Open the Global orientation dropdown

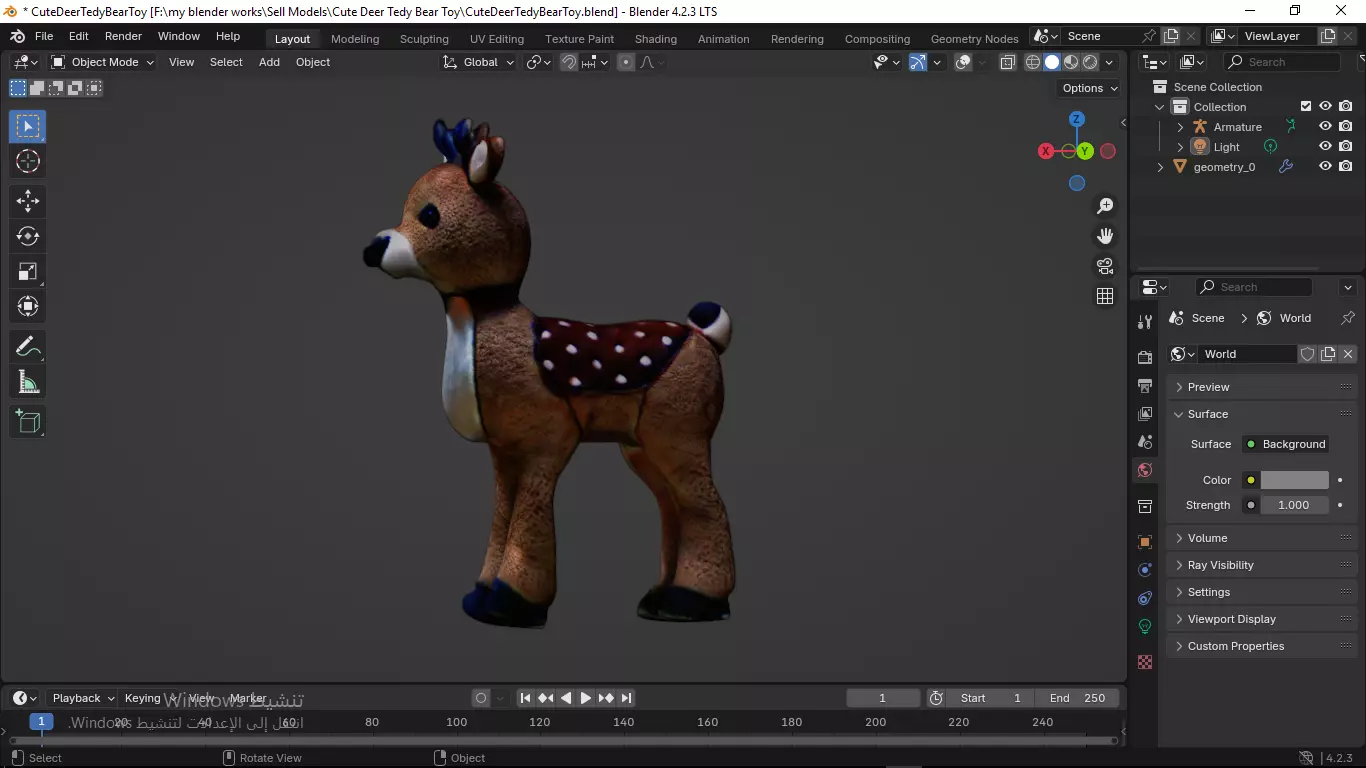pyautogui.click(x=479, y=62)
